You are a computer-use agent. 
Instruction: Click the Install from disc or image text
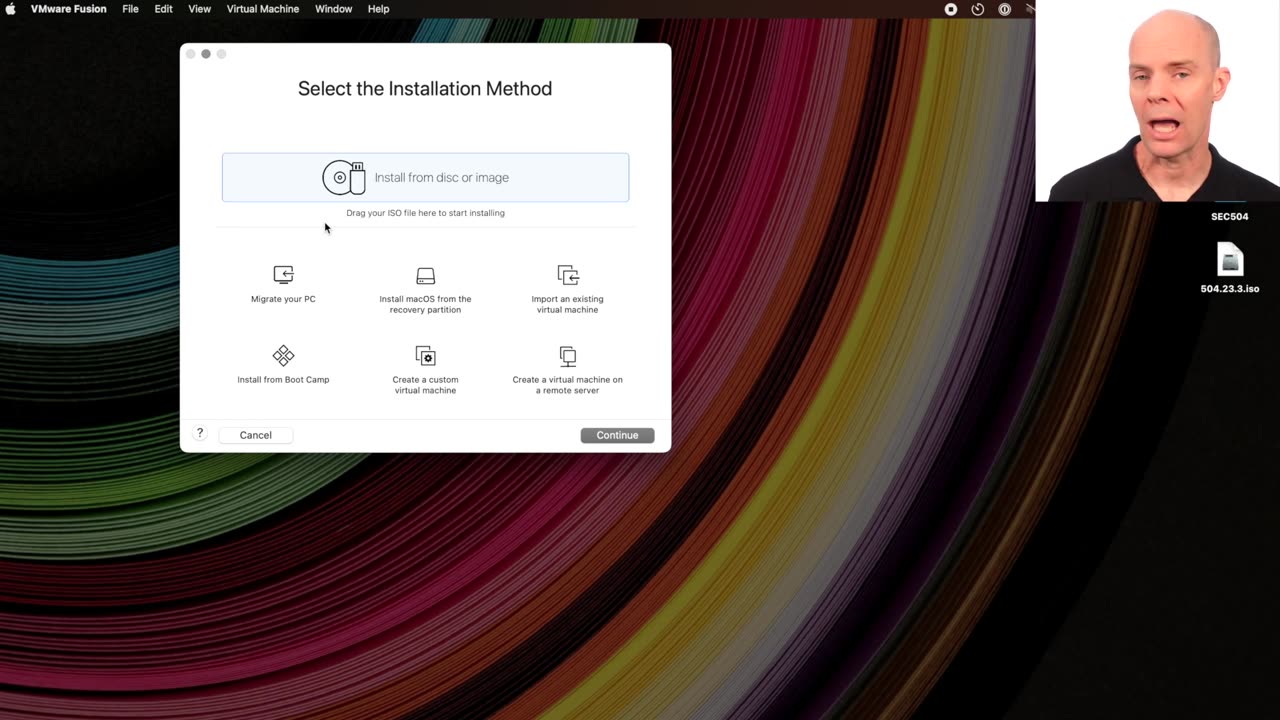click(442, 178)
